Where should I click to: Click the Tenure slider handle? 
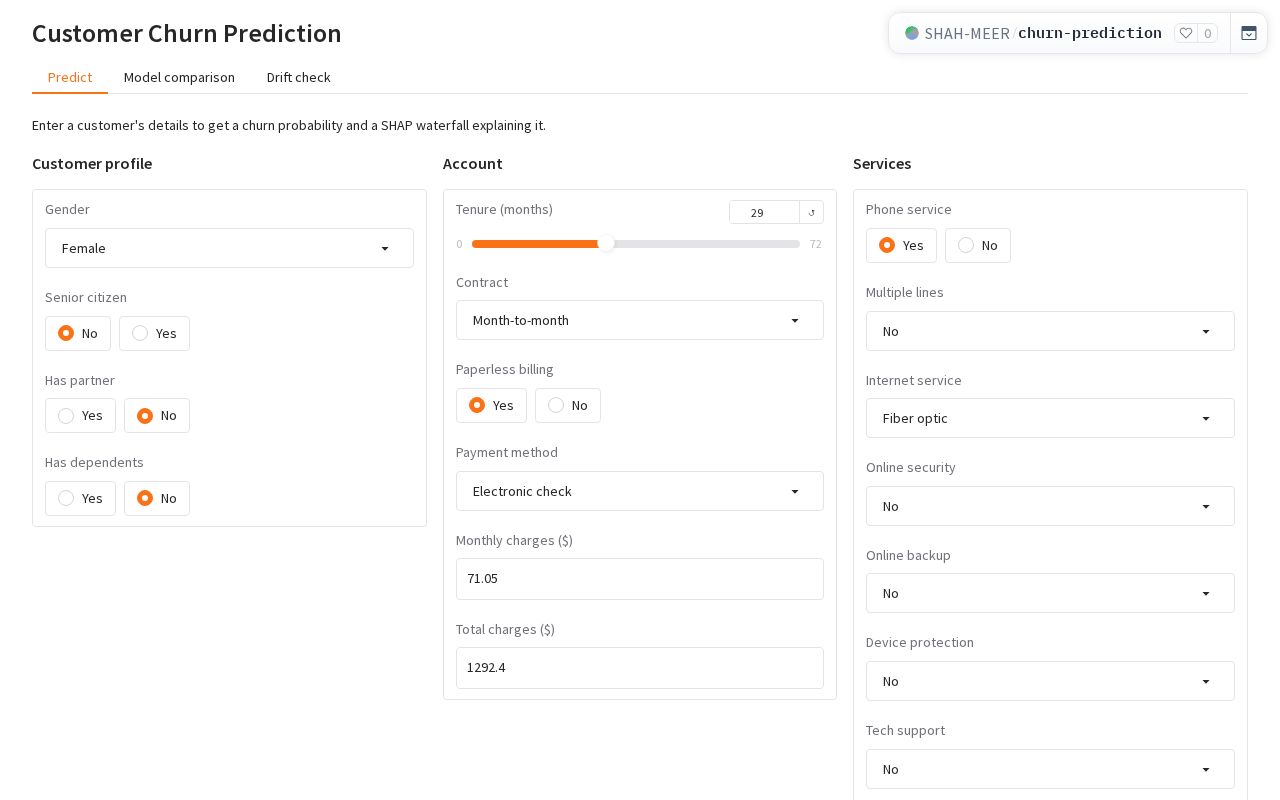pyautogui.click(x=606, y=244)
